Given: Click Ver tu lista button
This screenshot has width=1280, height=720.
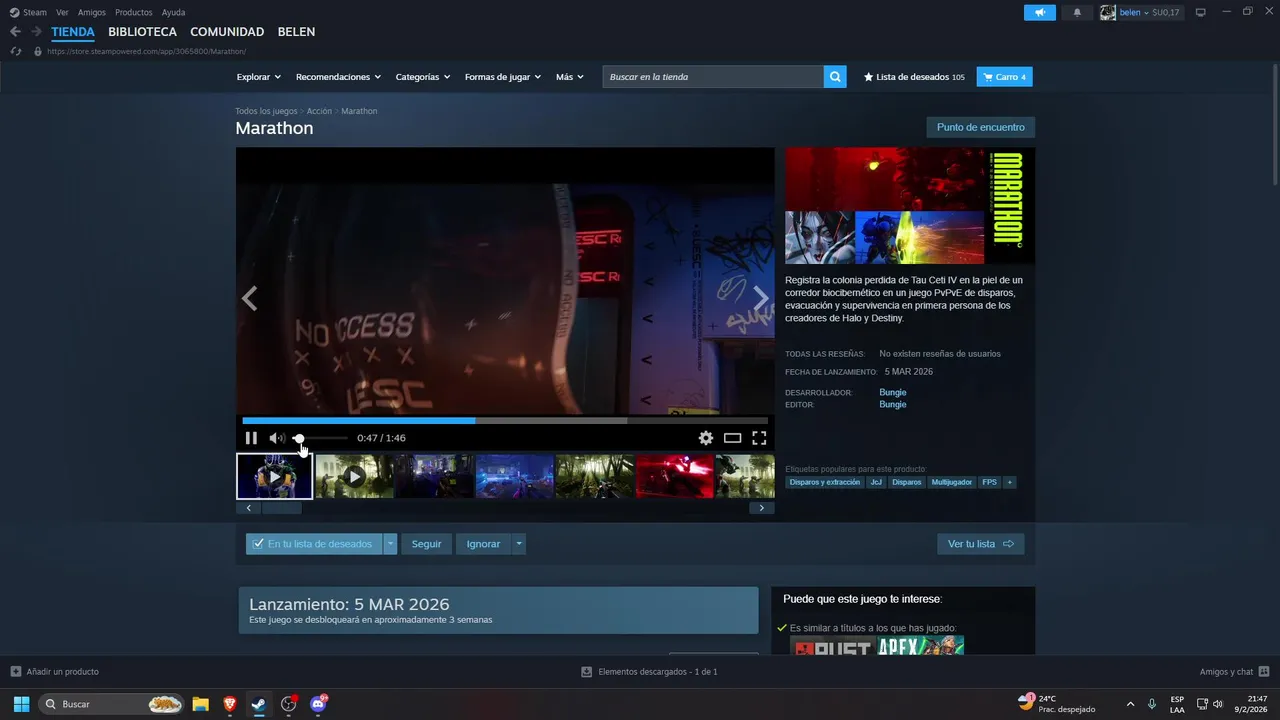Looking at the screenshot, I should coord(980,544).
